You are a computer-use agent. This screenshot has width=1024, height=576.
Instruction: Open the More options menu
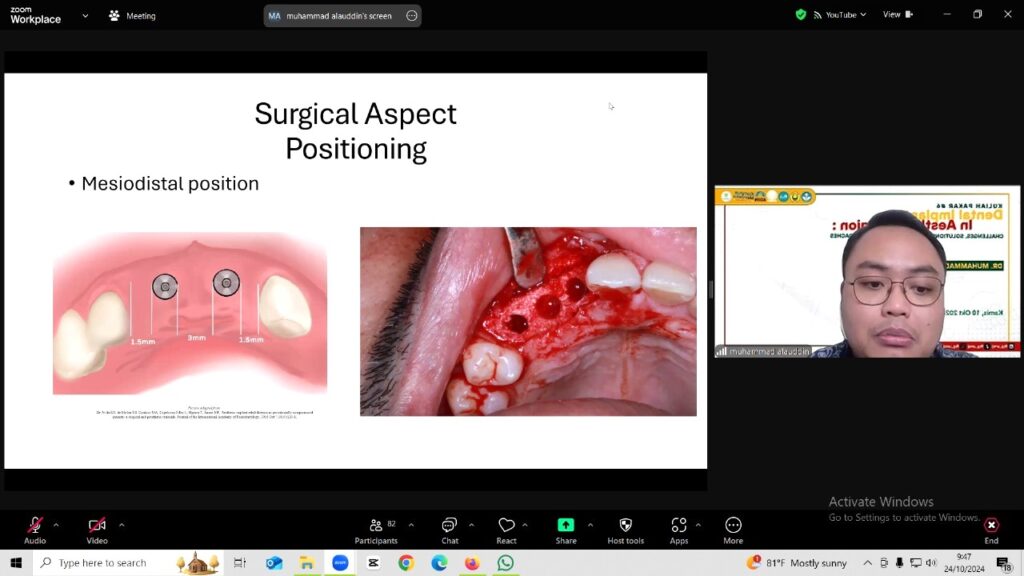(x=733, y=530)
